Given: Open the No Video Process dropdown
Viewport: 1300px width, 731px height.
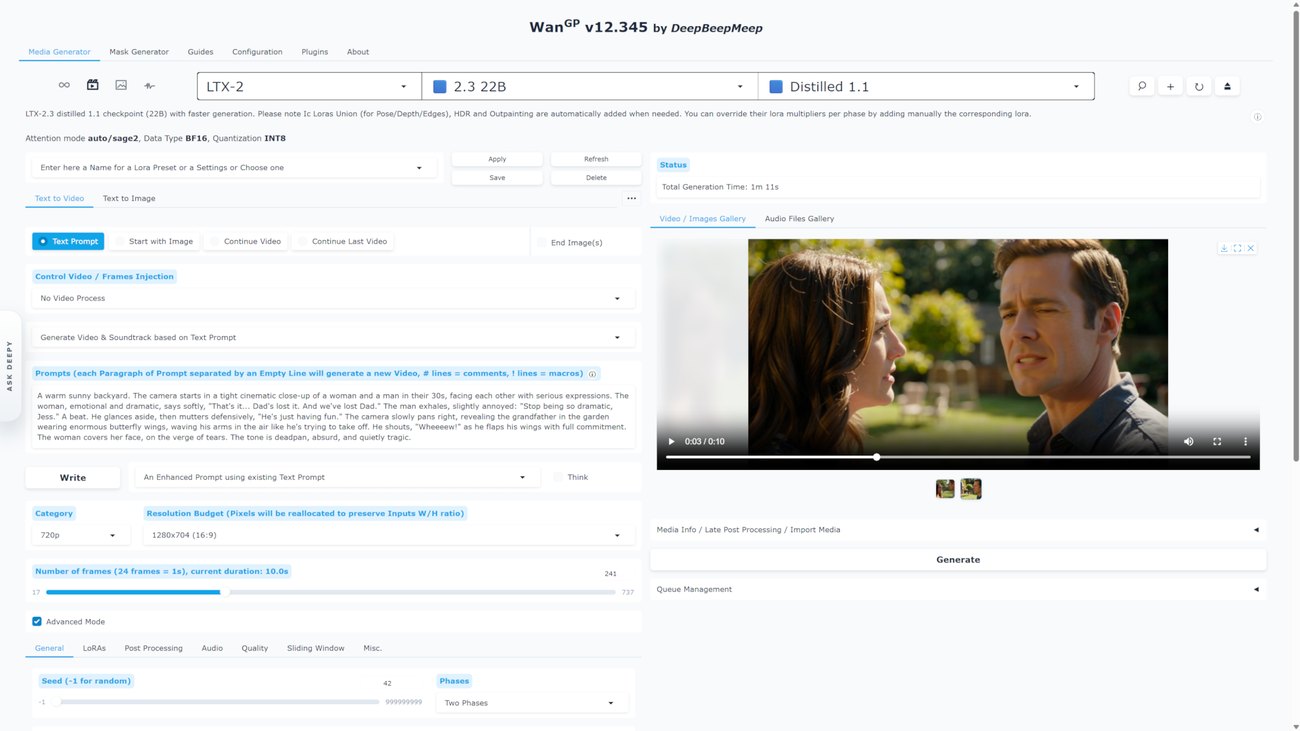Looking at the screenshot, I should [x=332, y=298].
